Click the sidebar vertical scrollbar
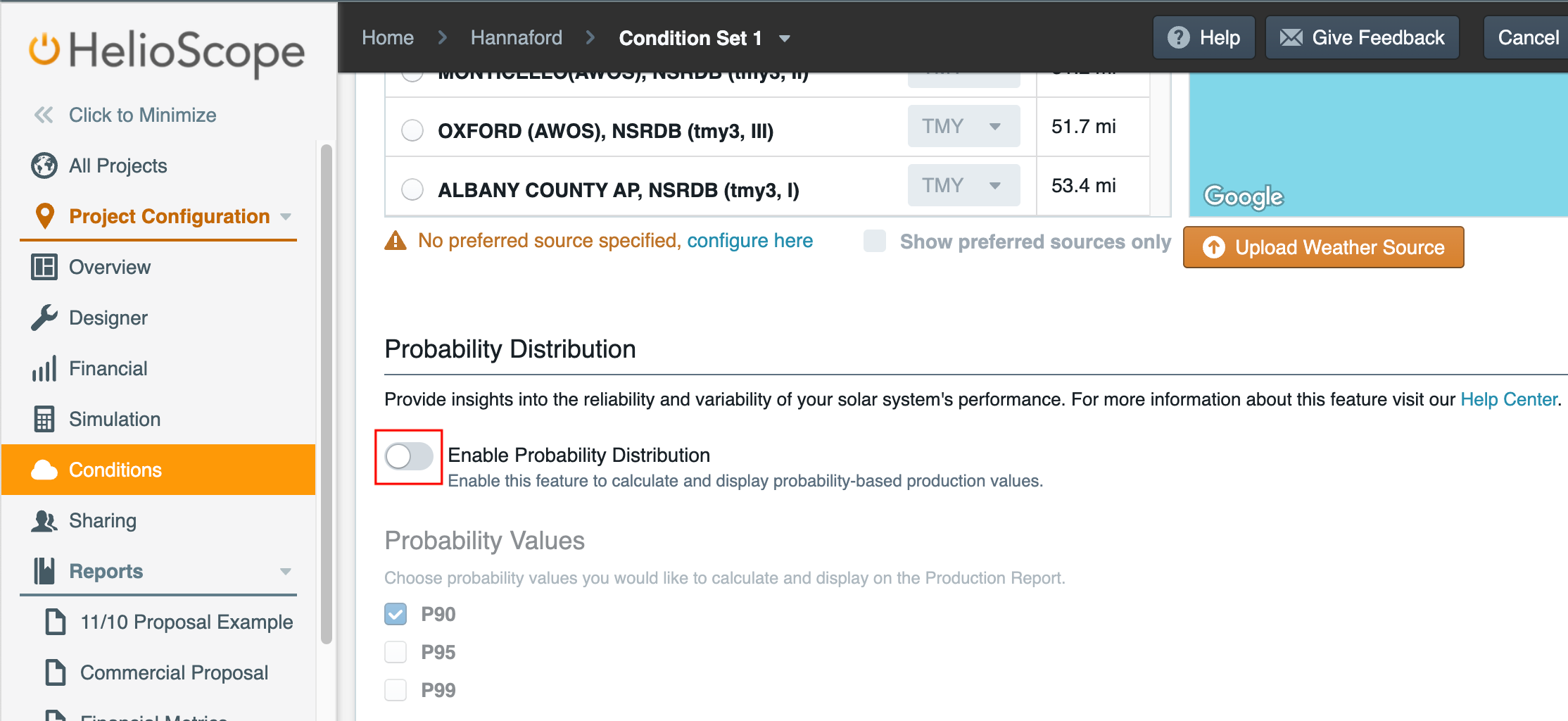The image size is (1568, 721). point(326,394)
